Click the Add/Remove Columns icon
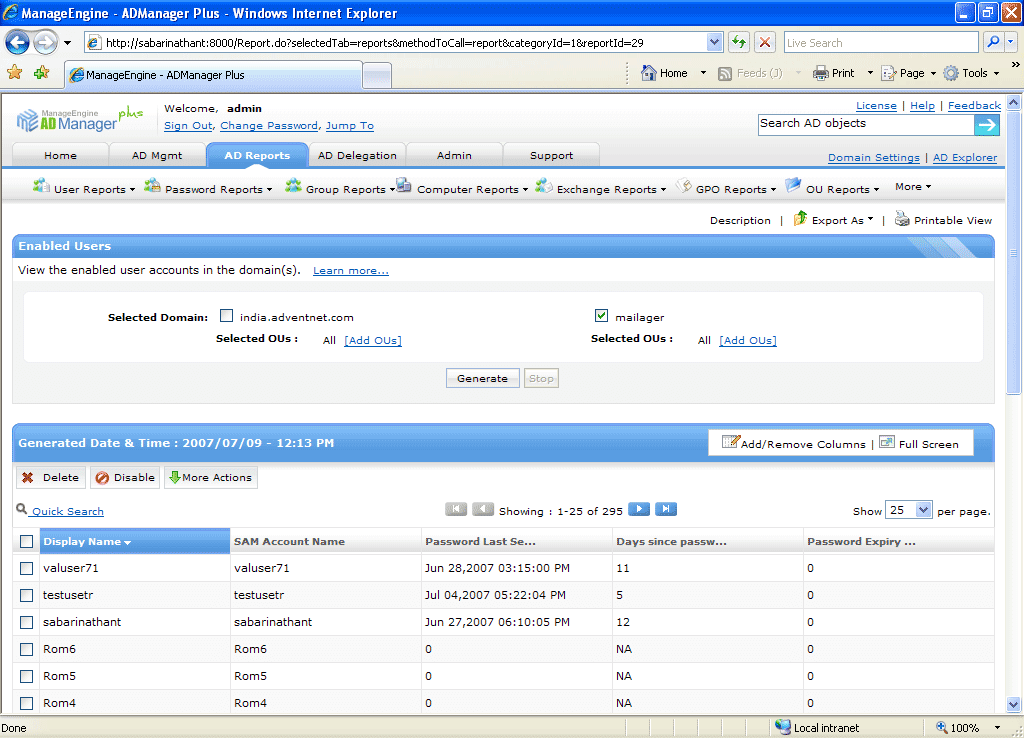The height and width of the screenshot is (738, 1024). (730, 442)
